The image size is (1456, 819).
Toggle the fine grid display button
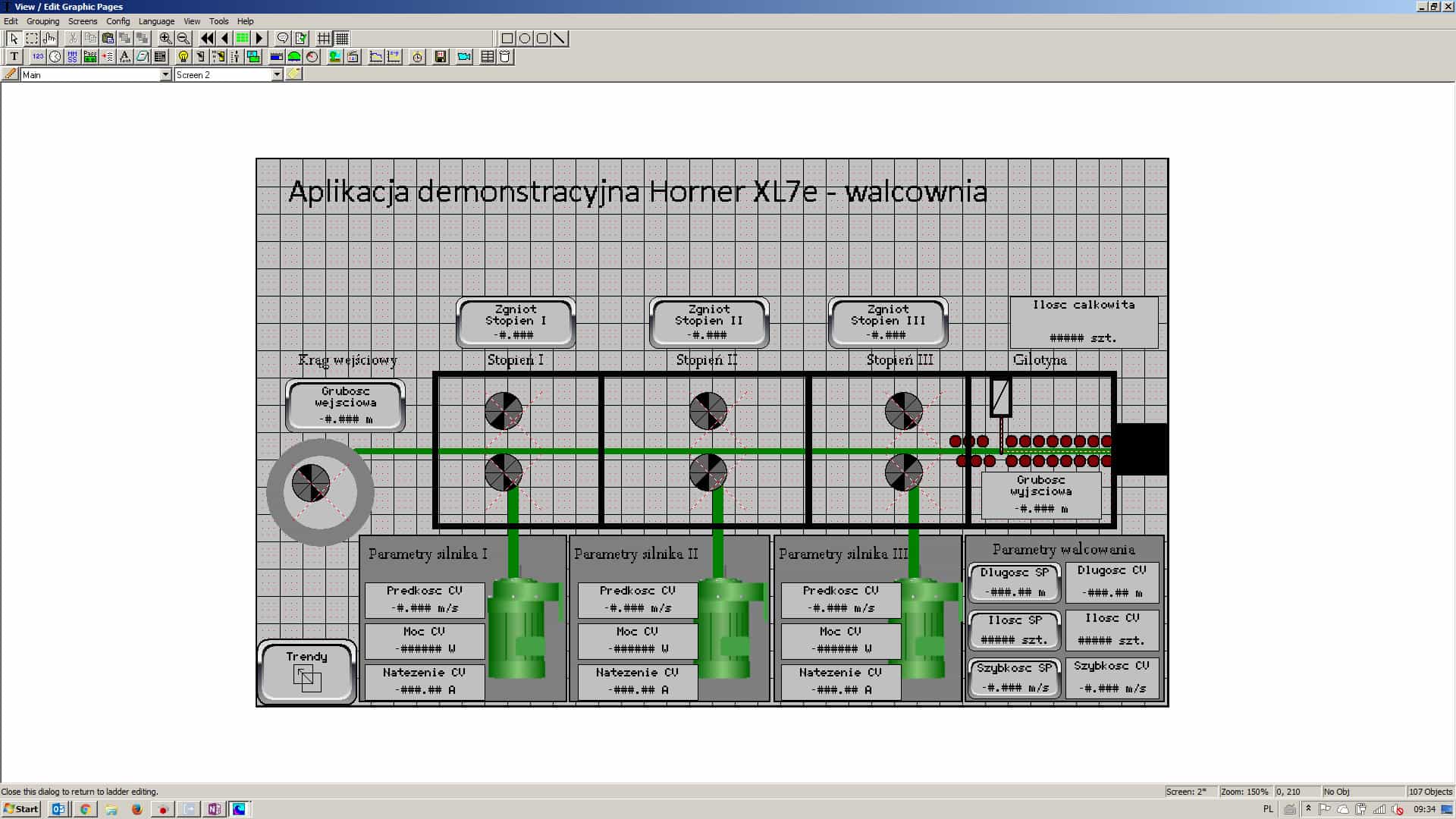click(342, 38)
